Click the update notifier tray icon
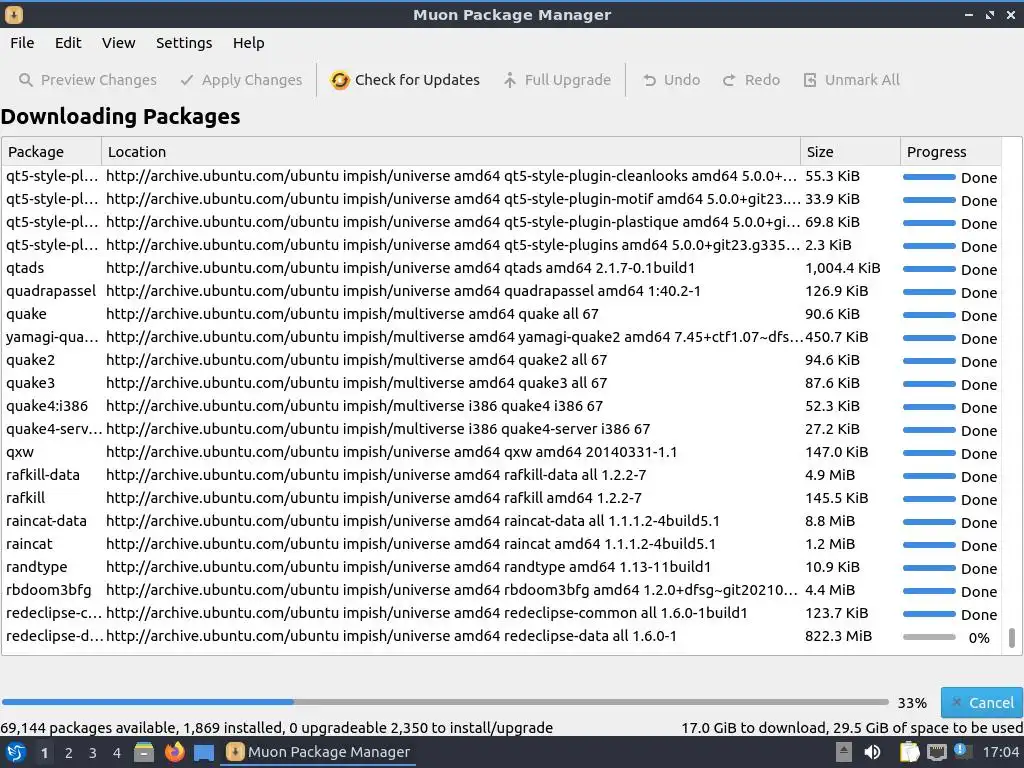The width and height of the screenshot is (1024, 768). click(962, 751)
